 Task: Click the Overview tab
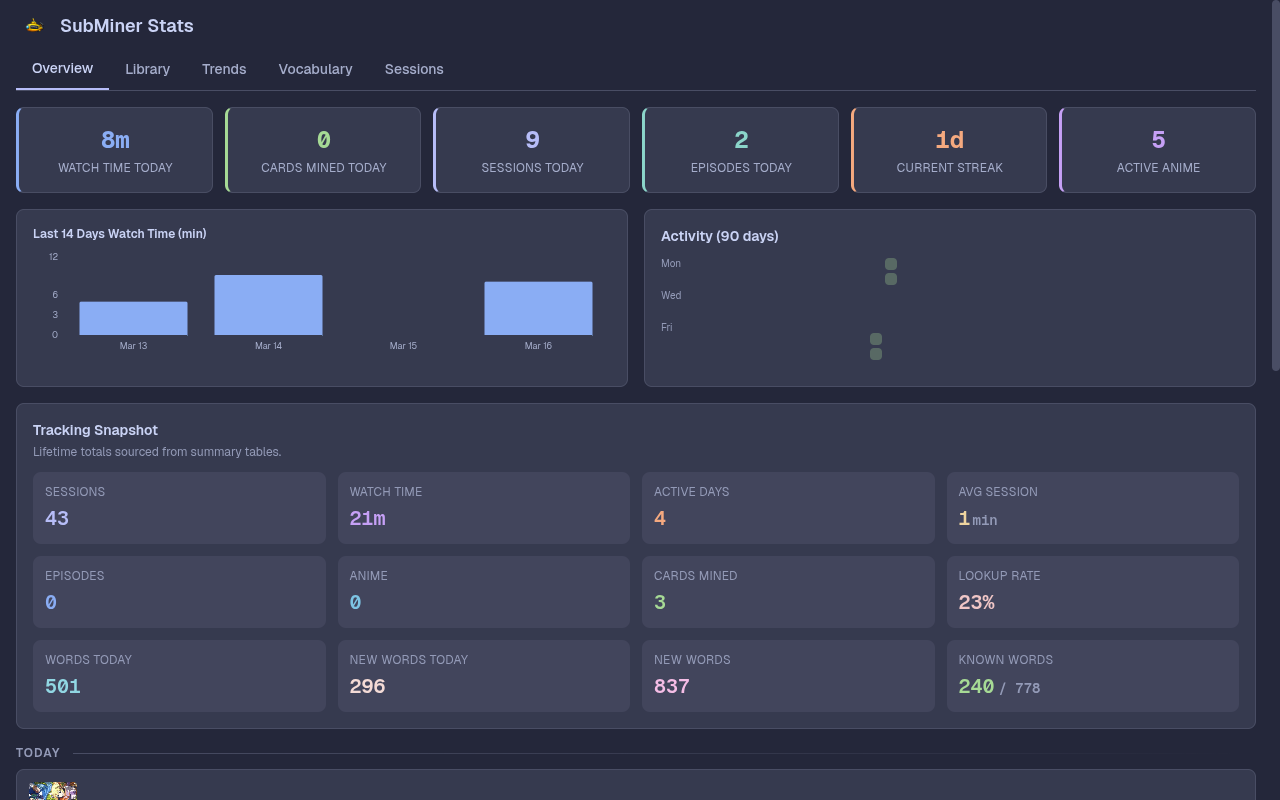62,69
